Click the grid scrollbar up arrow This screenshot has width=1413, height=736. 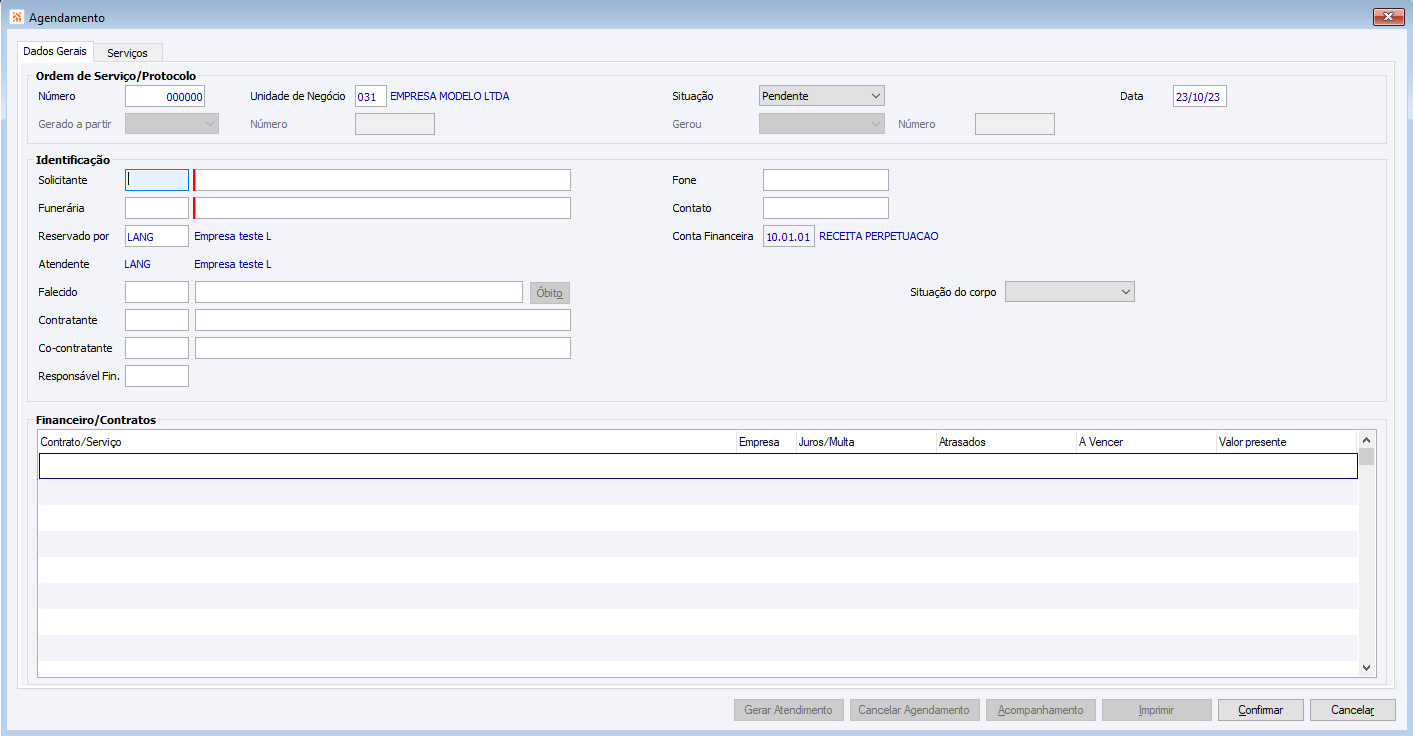point(1367,439)
